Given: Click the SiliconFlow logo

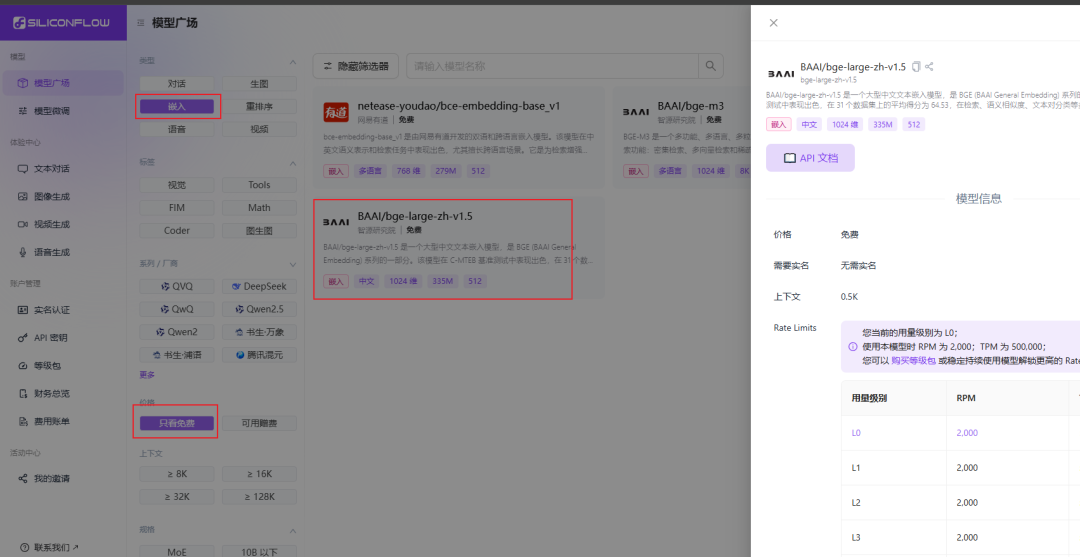Looking at the screenshot, I should pos(61,23).
